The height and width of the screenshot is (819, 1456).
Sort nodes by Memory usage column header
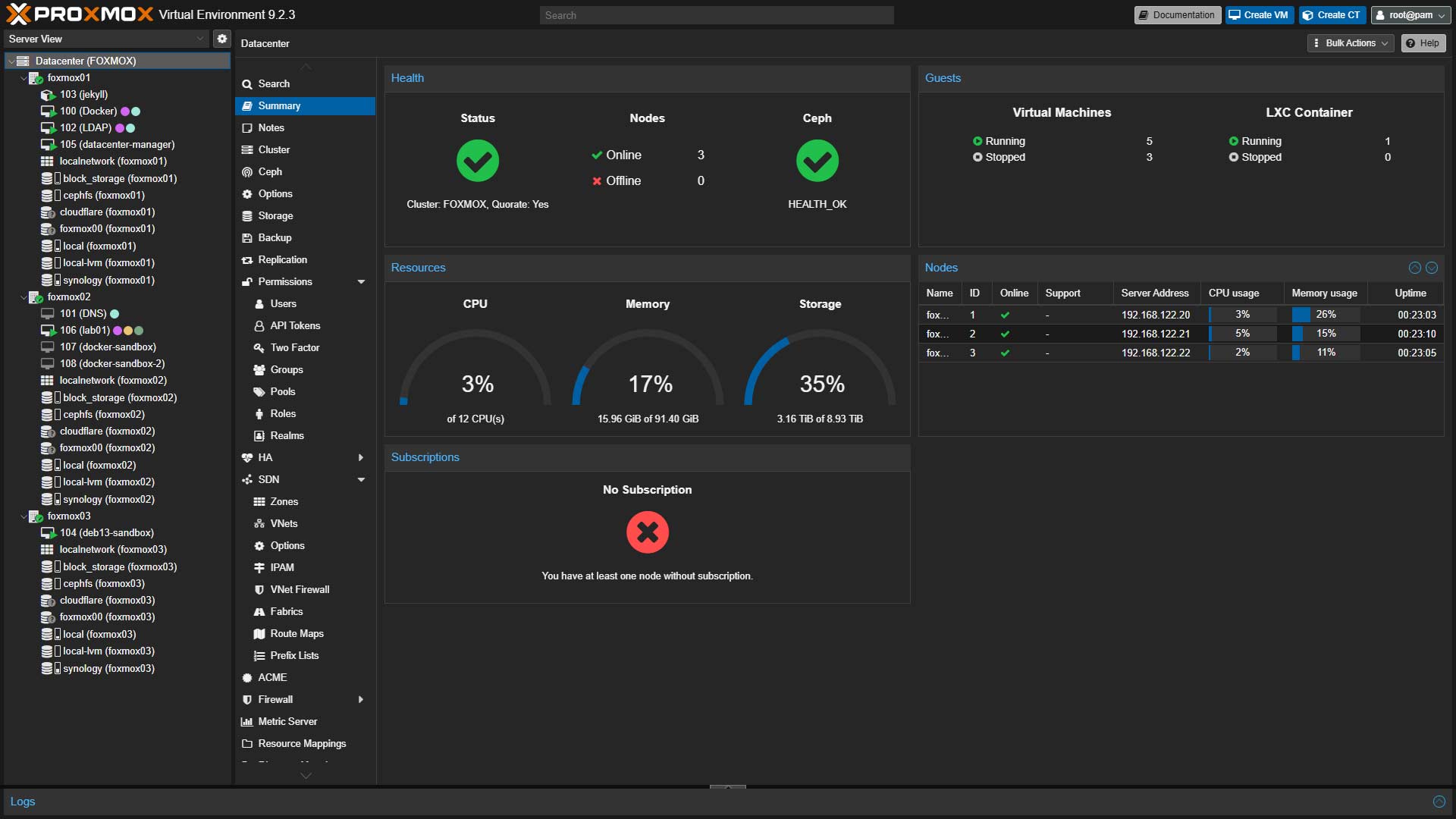pyautogui.click(x=1325, y=293)
